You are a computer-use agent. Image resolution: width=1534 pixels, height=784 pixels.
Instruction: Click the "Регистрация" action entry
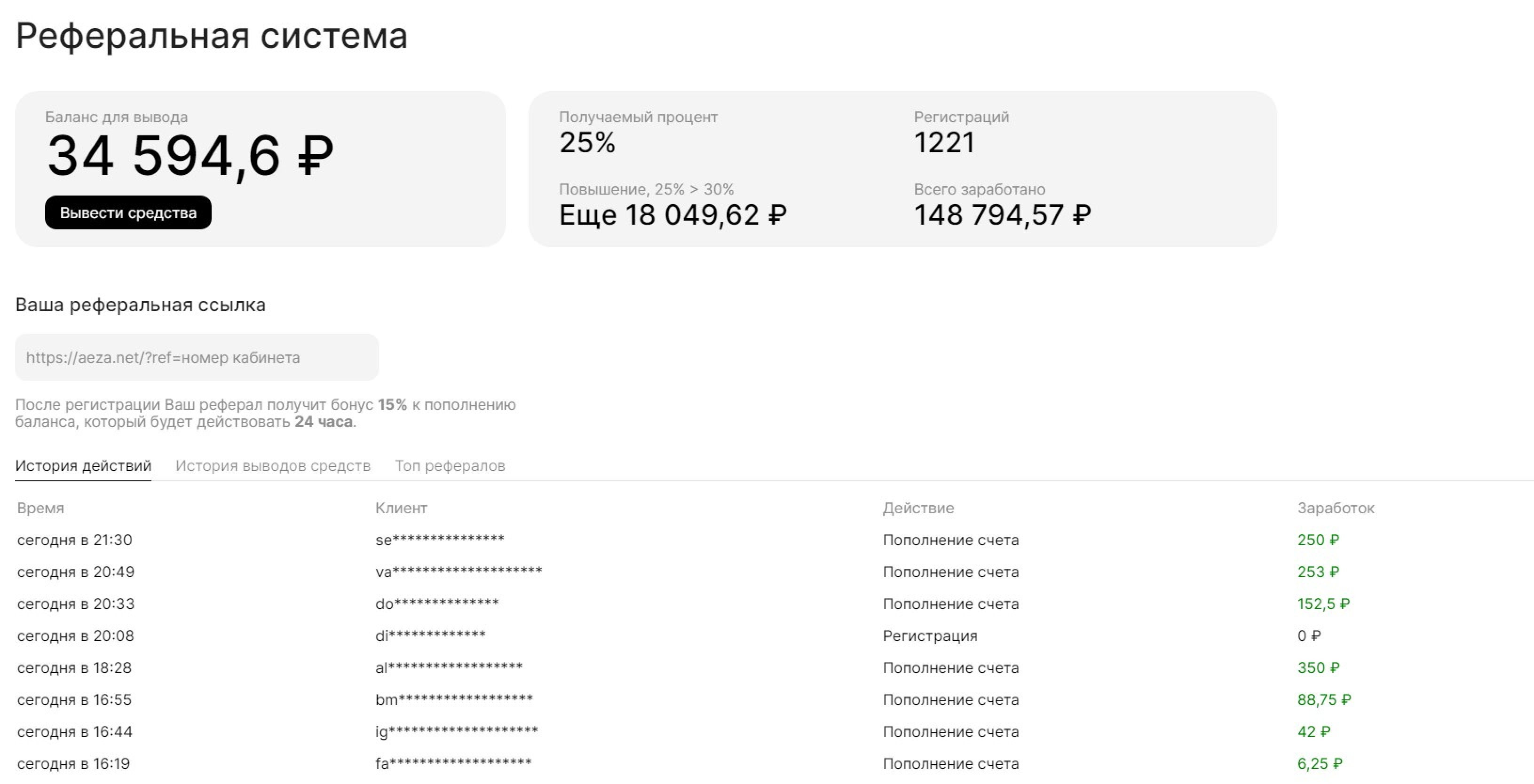click(930, 636)
